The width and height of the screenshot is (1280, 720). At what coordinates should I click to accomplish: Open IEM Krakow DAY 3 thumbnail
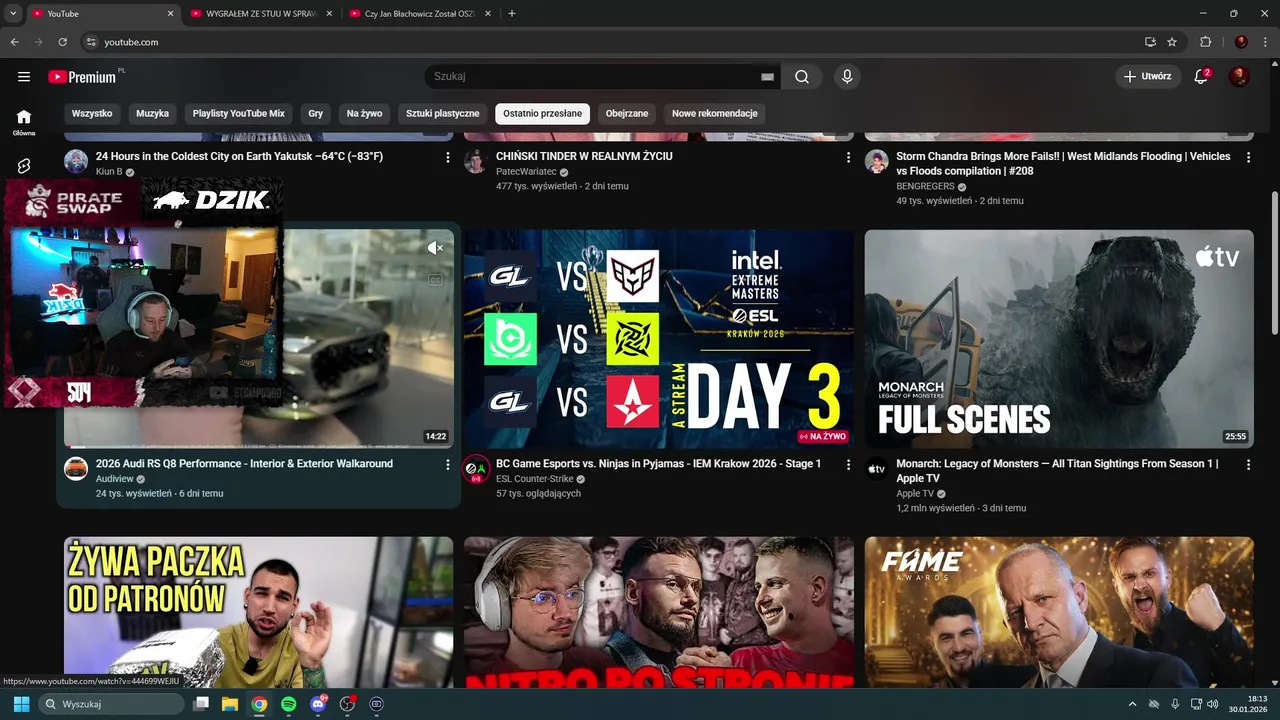pos(659,339)
